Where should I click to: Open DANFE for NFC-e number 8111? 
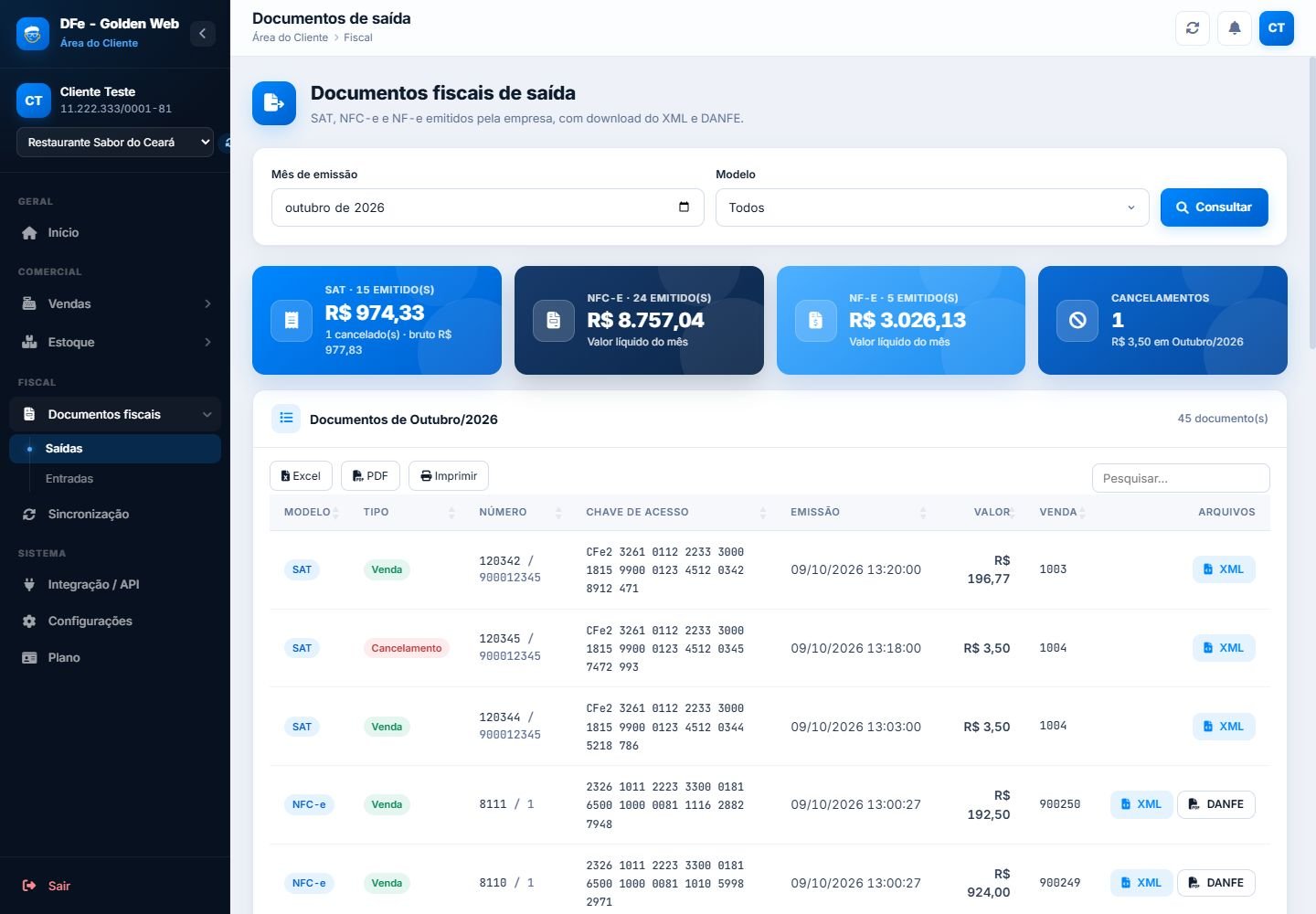point(1216,804)
